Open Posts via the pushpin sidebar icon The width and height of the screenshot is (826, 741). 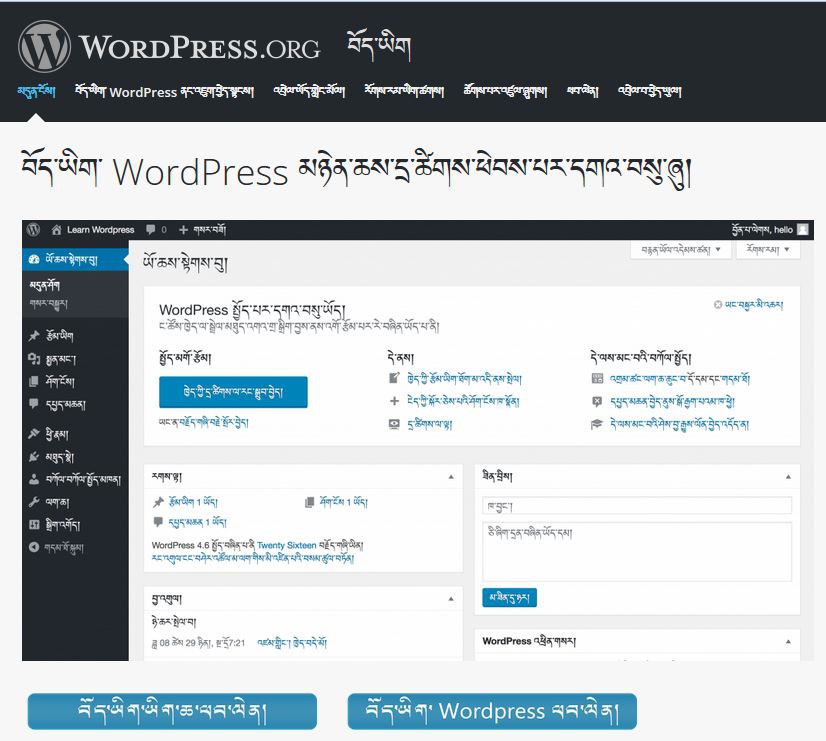coord(34,335)
